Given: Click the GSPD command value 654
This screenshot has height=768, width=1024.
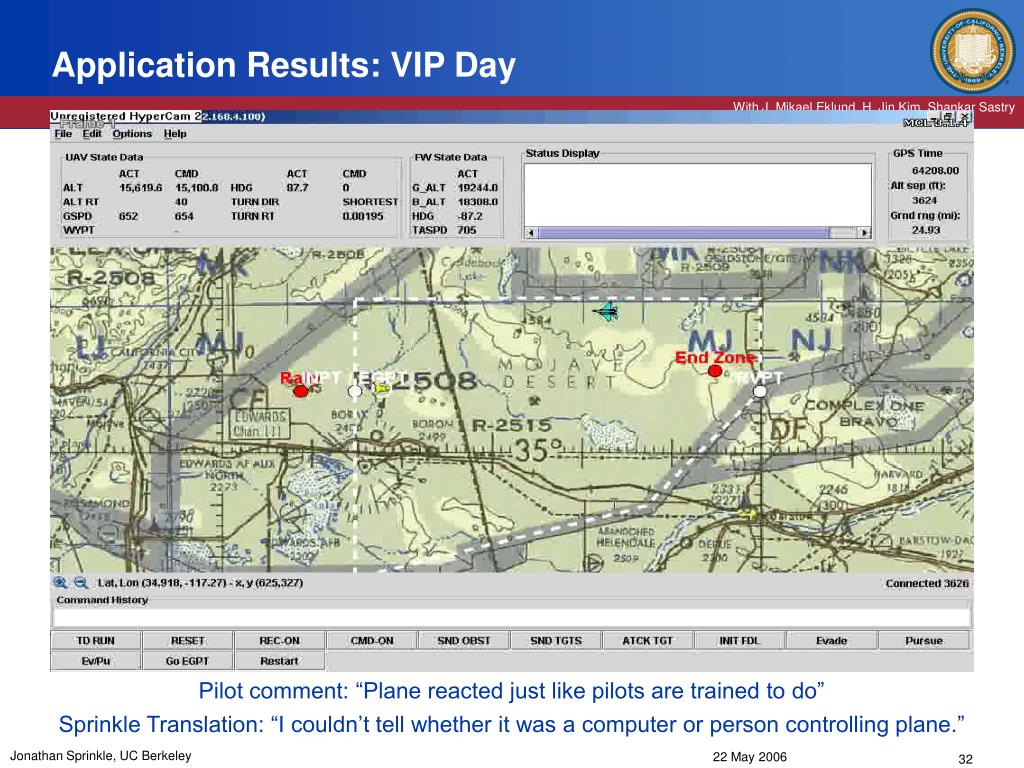Looking at the screenshot, I should click(184, 216).
